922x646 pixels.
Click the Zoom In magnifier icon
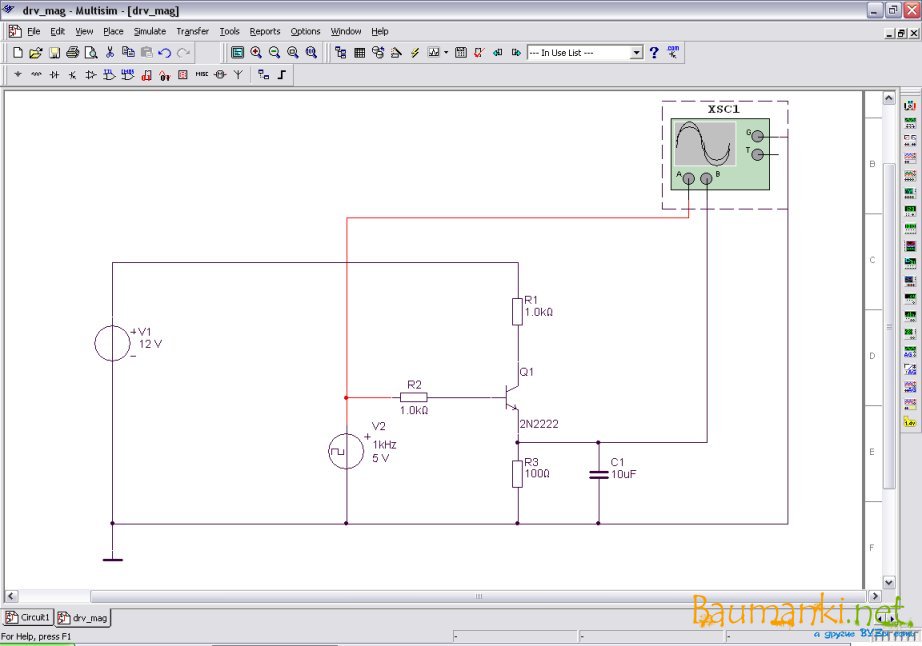256,52
